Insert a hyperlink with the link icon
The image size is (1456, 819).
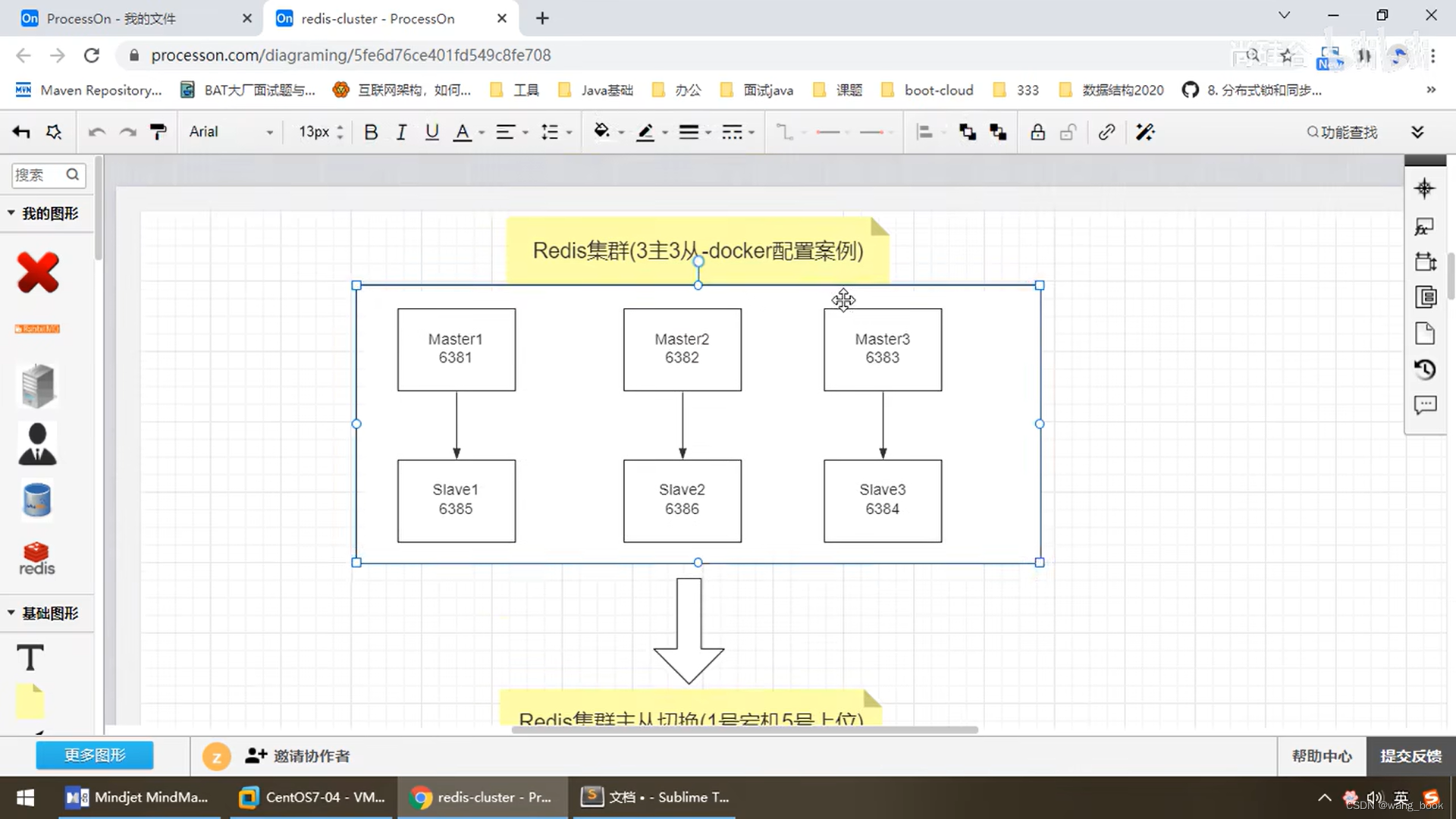click(x=1106, y=131)
